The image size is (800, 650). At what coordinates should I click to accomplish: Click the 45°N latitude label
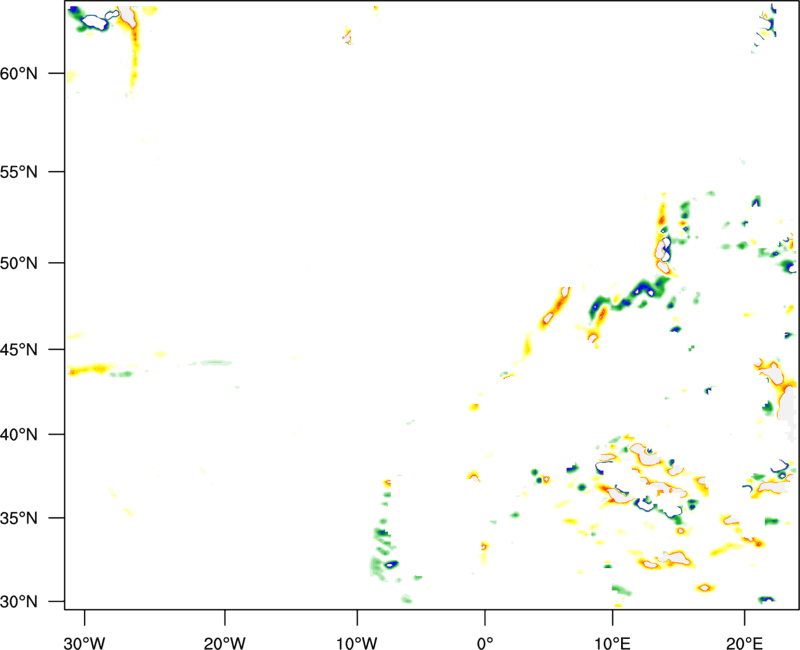click(19, 350)
